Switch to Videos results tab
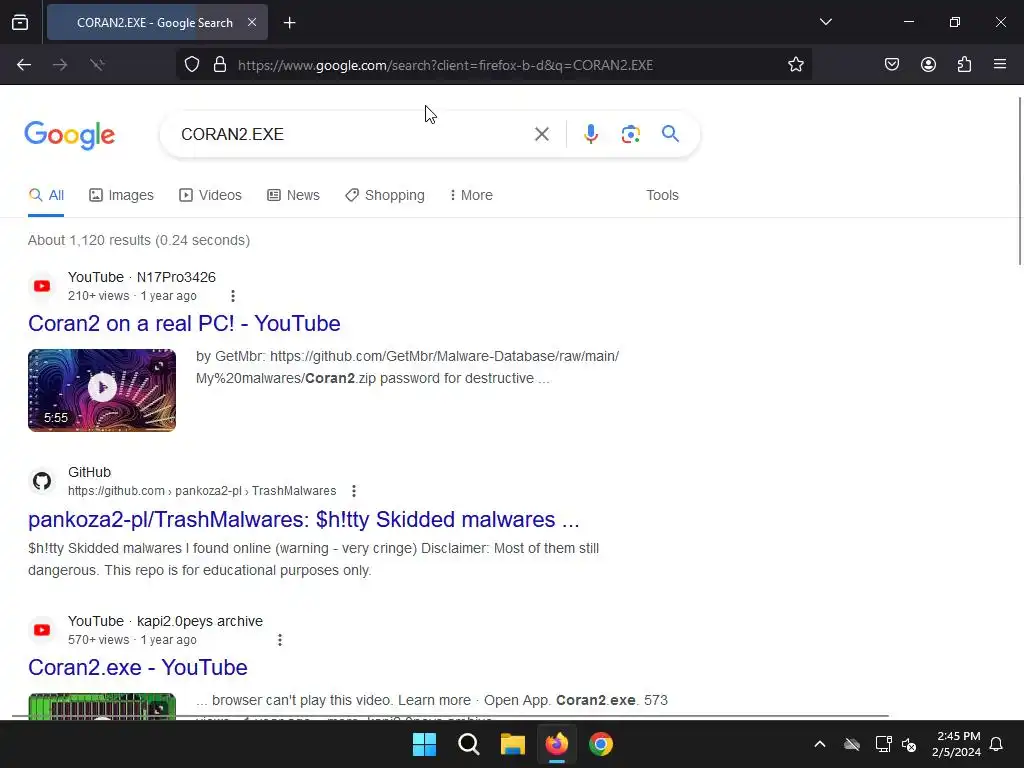The width and height of the screenshot is (1024, 768). point(210,195)
